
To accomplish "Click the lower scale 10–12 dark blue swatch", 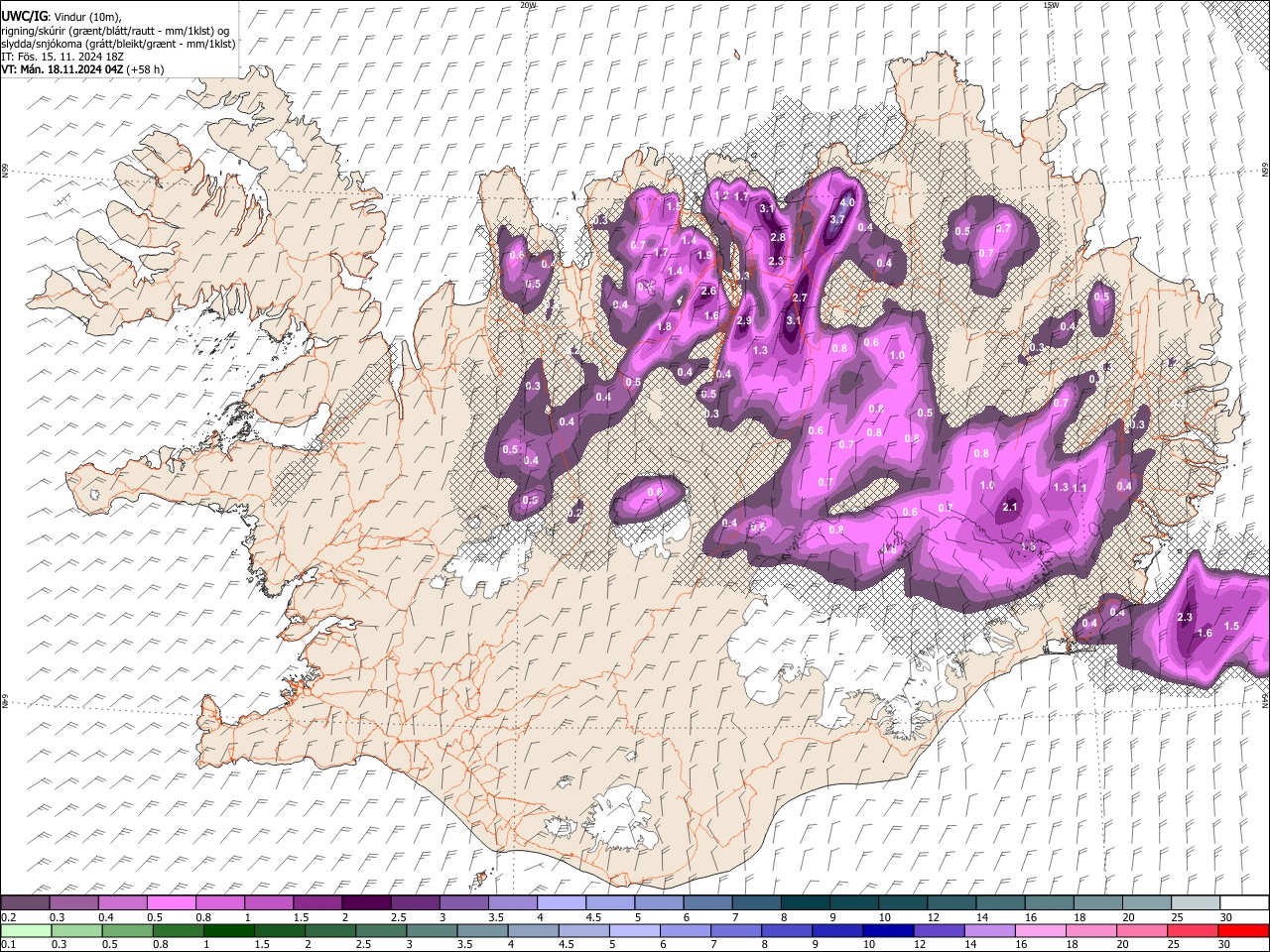I will (x=888, y=930).
